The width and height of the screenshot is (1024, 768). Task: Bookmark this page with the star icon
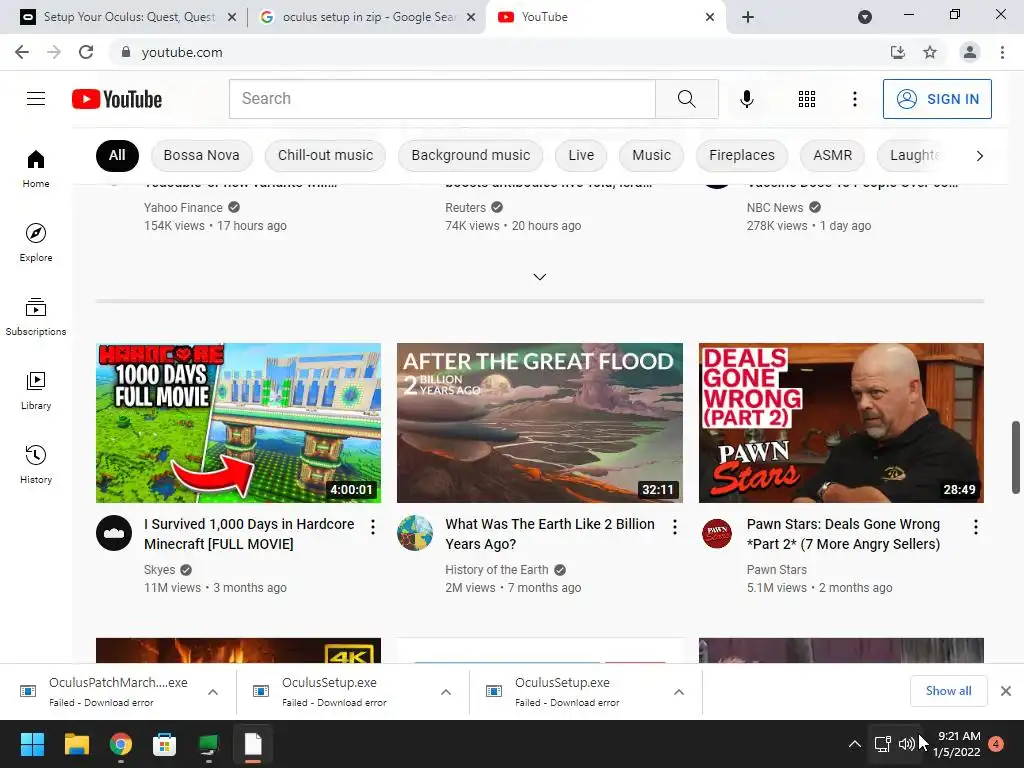930,52
